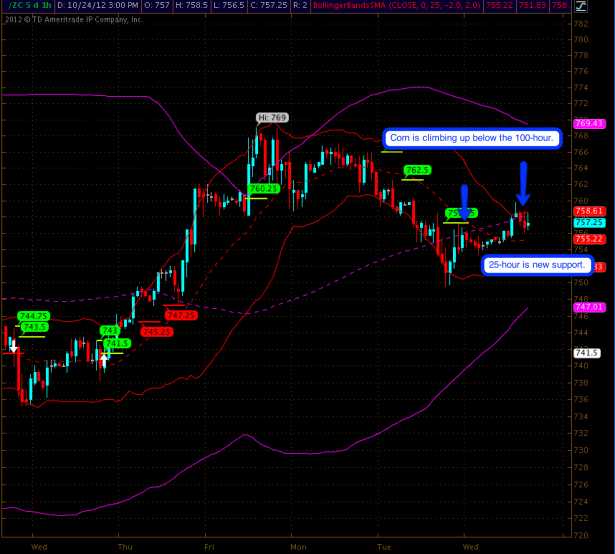Click the white up arrow below 741.5 label

(x=102, y=358)
